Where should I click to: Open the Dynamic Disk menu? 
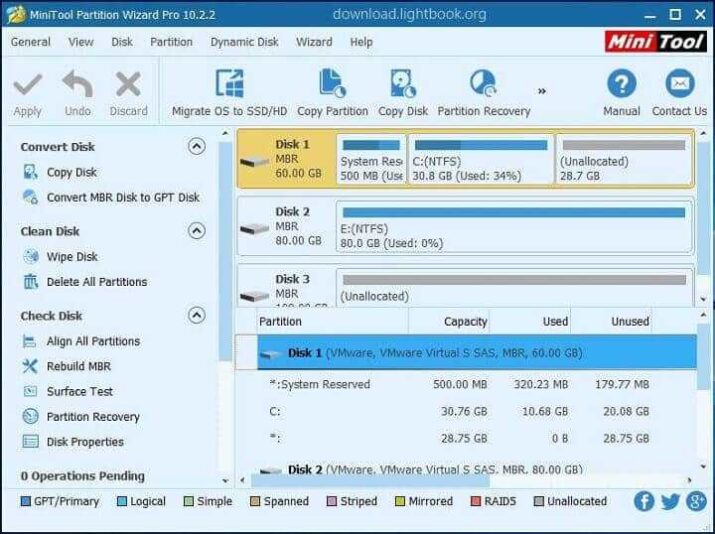pyautogui.click(x=244, y=42)
